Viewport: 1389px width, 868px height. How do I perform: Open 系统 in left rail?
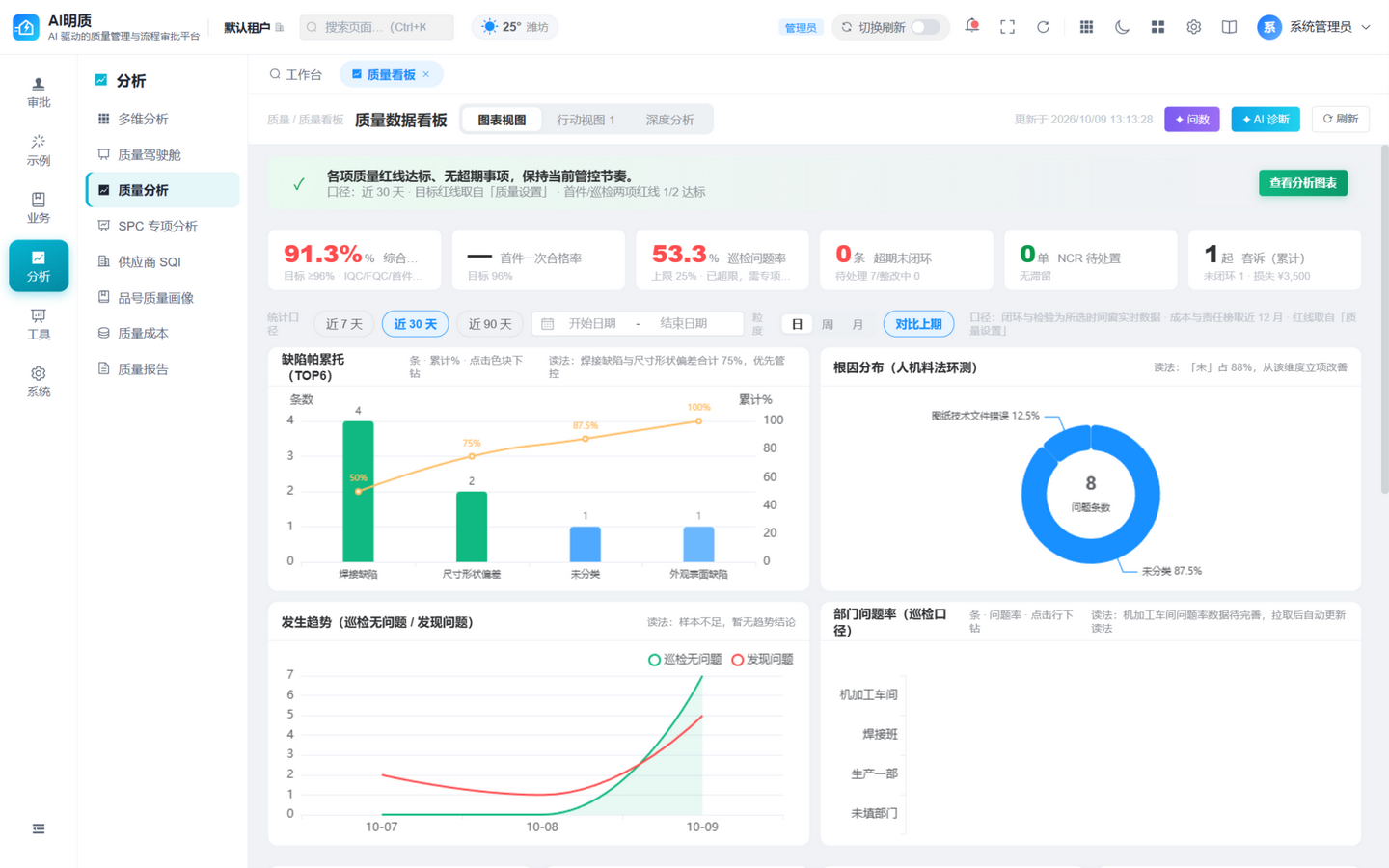tap(39, 382)
